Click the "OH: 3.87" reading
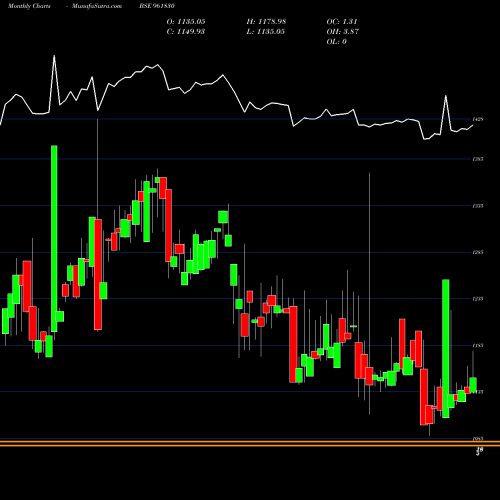Image resolution: width=500 pixels, height=500 pixels. pyautogui.click(x=343, y=32)
